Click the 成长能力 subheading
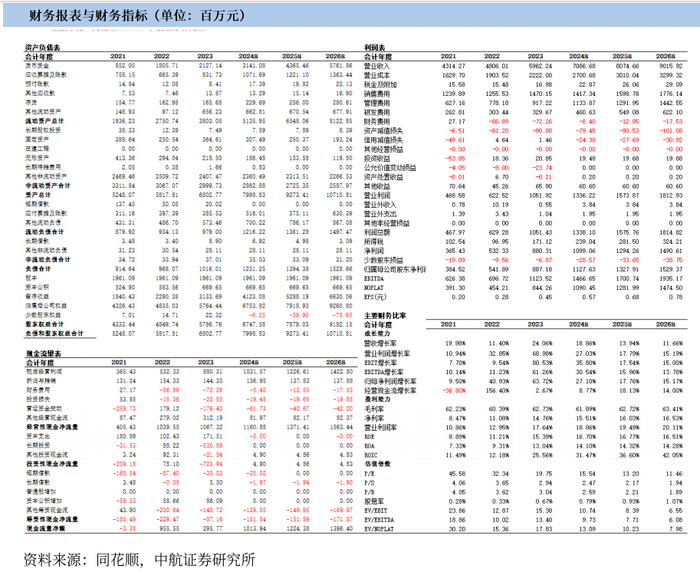Viewport: 700px width, 572px height. coord(377,334)
